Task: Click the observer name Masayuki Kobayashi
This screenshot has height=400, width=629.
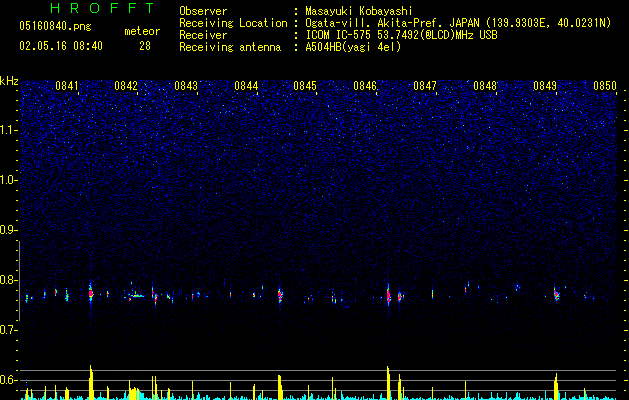Action: (359, 11)
